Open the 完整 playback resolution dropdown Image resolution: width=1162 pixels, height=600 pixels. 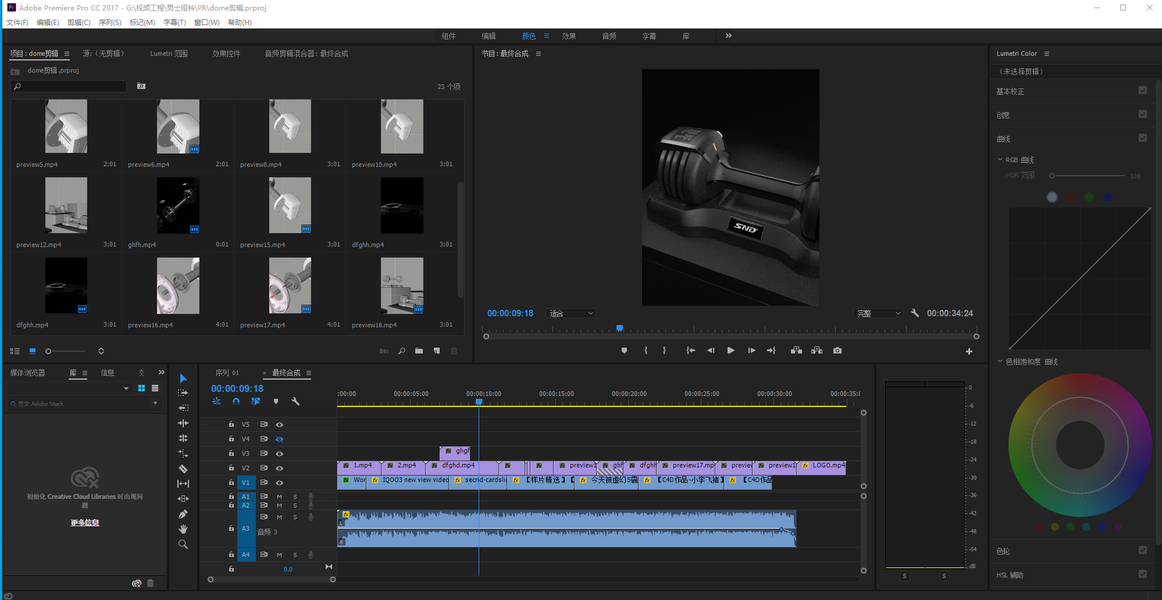[x=878, y=313]
